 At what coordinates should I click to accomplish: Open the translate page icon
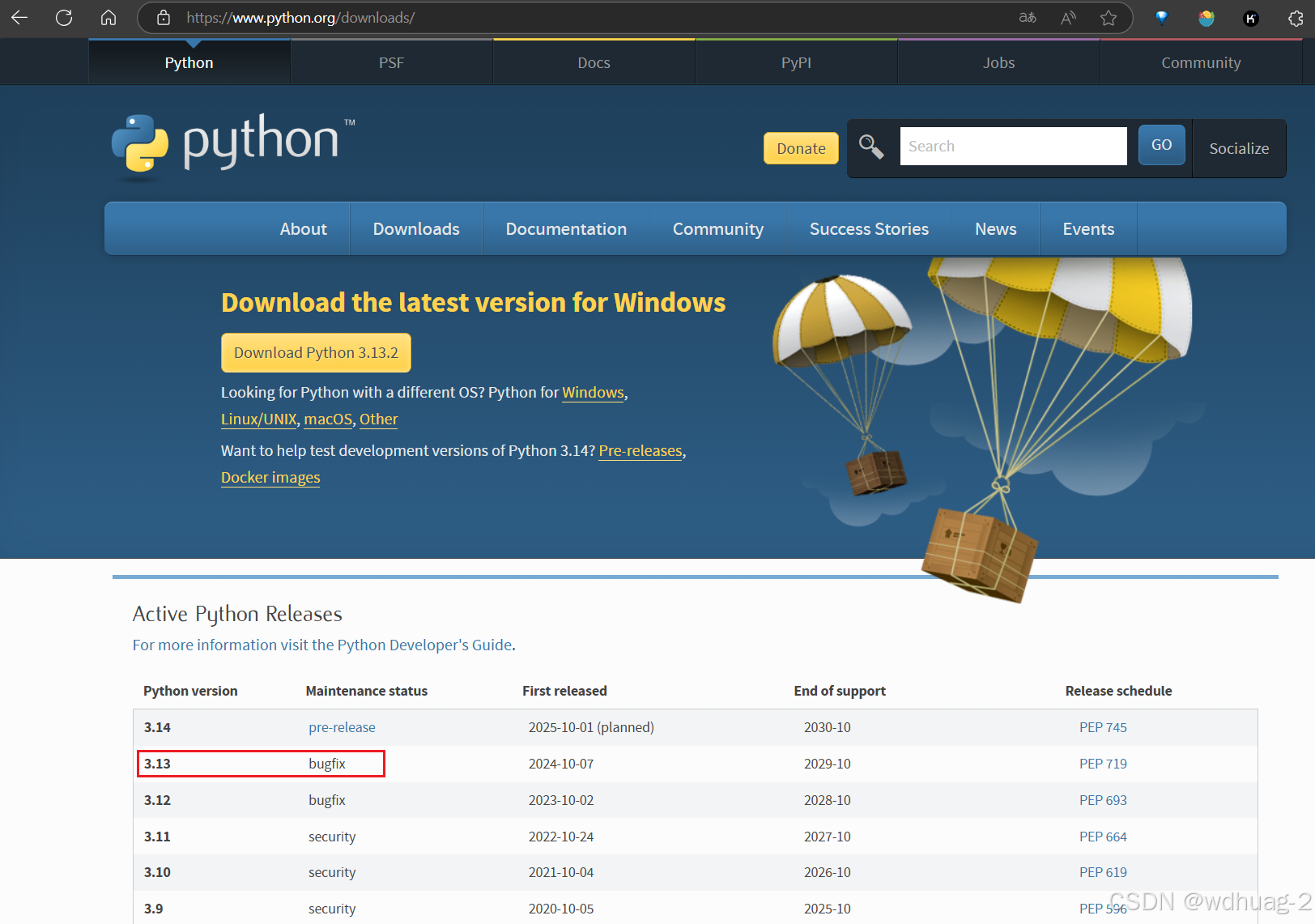(1028, 17)
